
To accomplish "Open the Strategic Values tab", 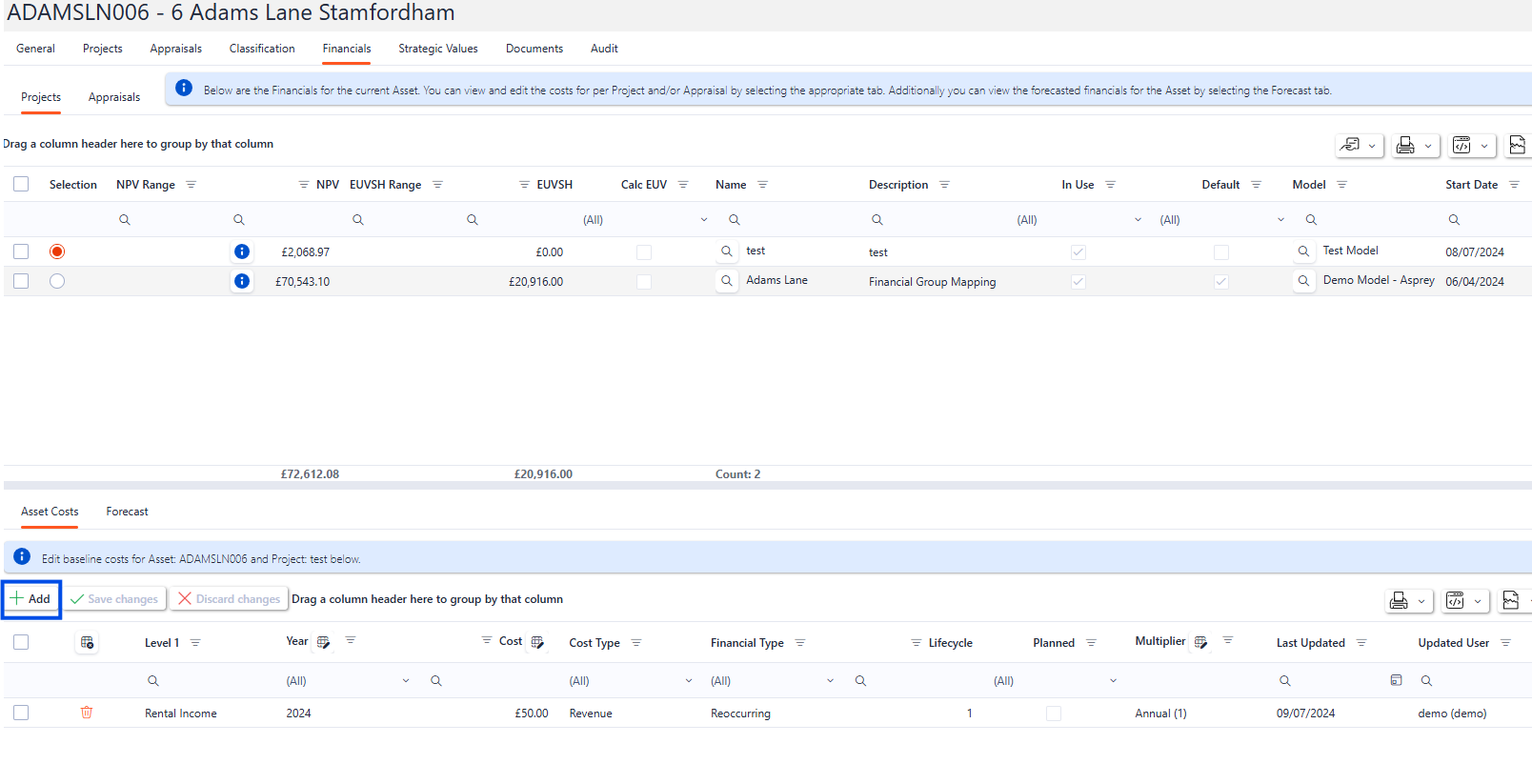I will pyautogui.click(x=437, y=49).
